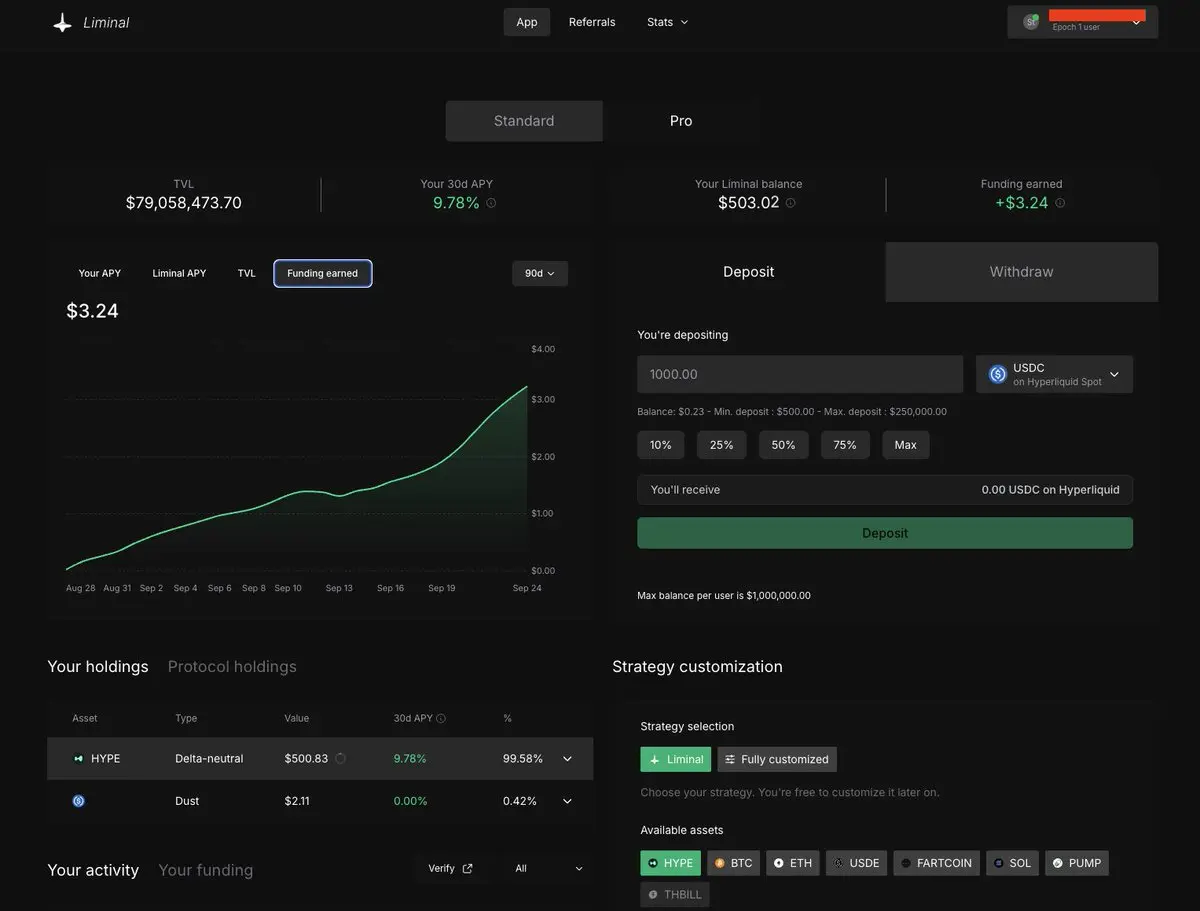Click the $503.02 Liminal balance value

pyautogui.click(x=749, y=203)
